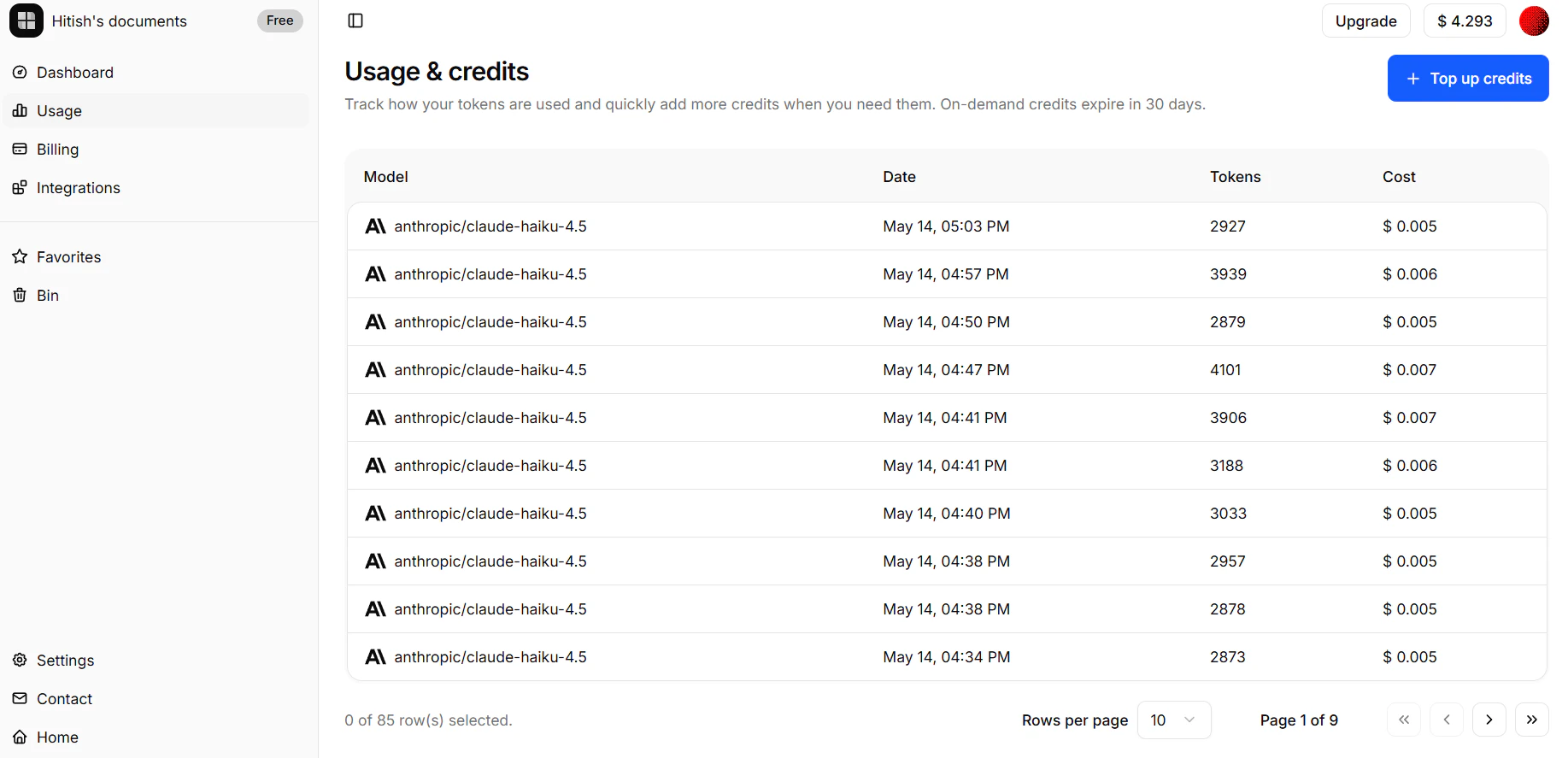Click the token count 2873
1568x758 pixels.
[x=1228, y=657]
